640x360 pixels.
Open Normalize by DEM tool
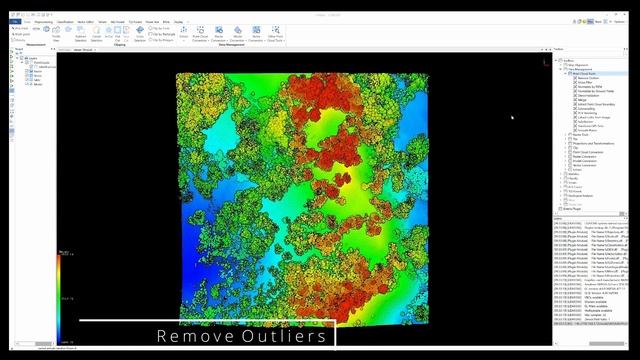(590, 87)
